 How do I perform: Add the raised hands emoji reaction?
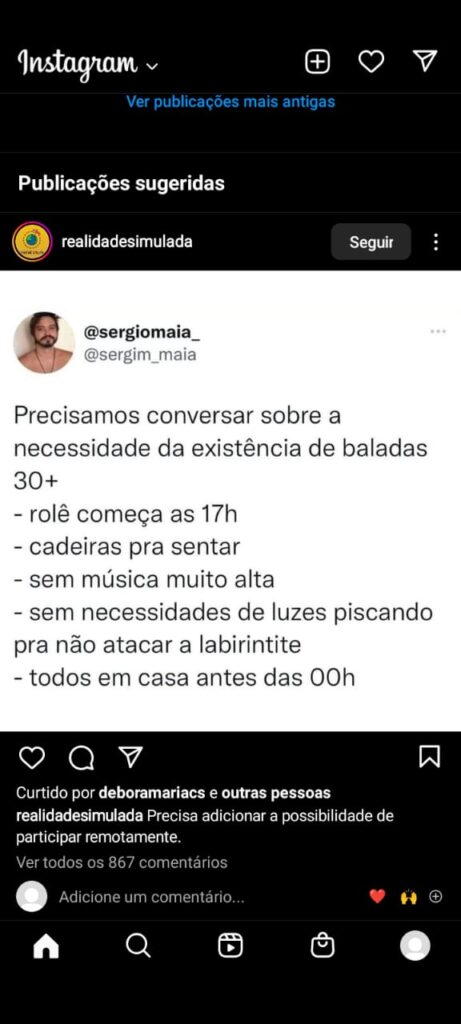click(x=409, y=898)
